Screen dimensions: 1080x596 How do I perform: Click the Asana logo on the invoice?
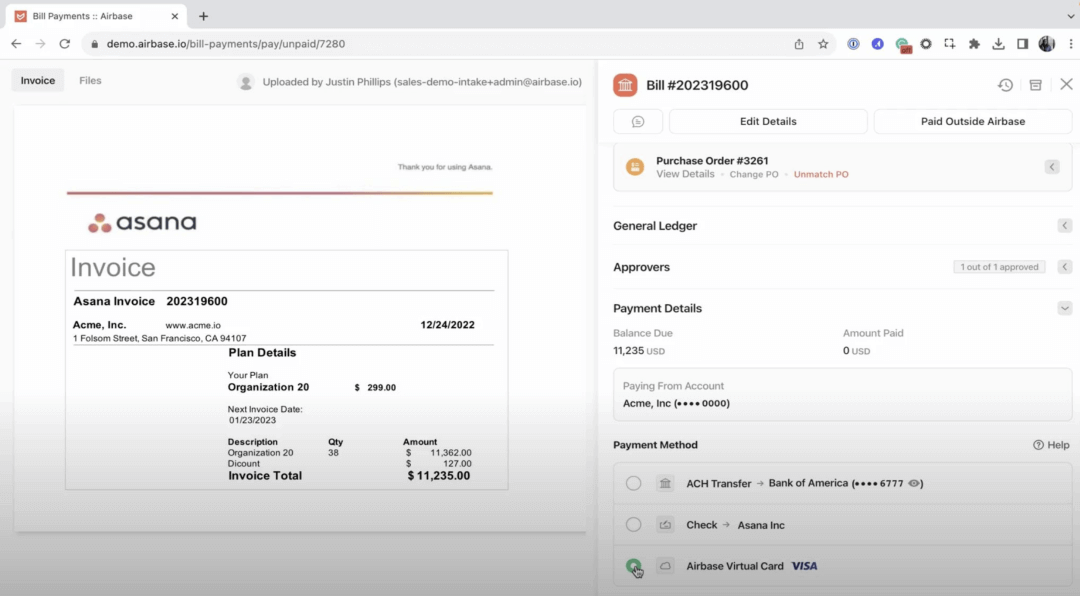tap(143, 223)
